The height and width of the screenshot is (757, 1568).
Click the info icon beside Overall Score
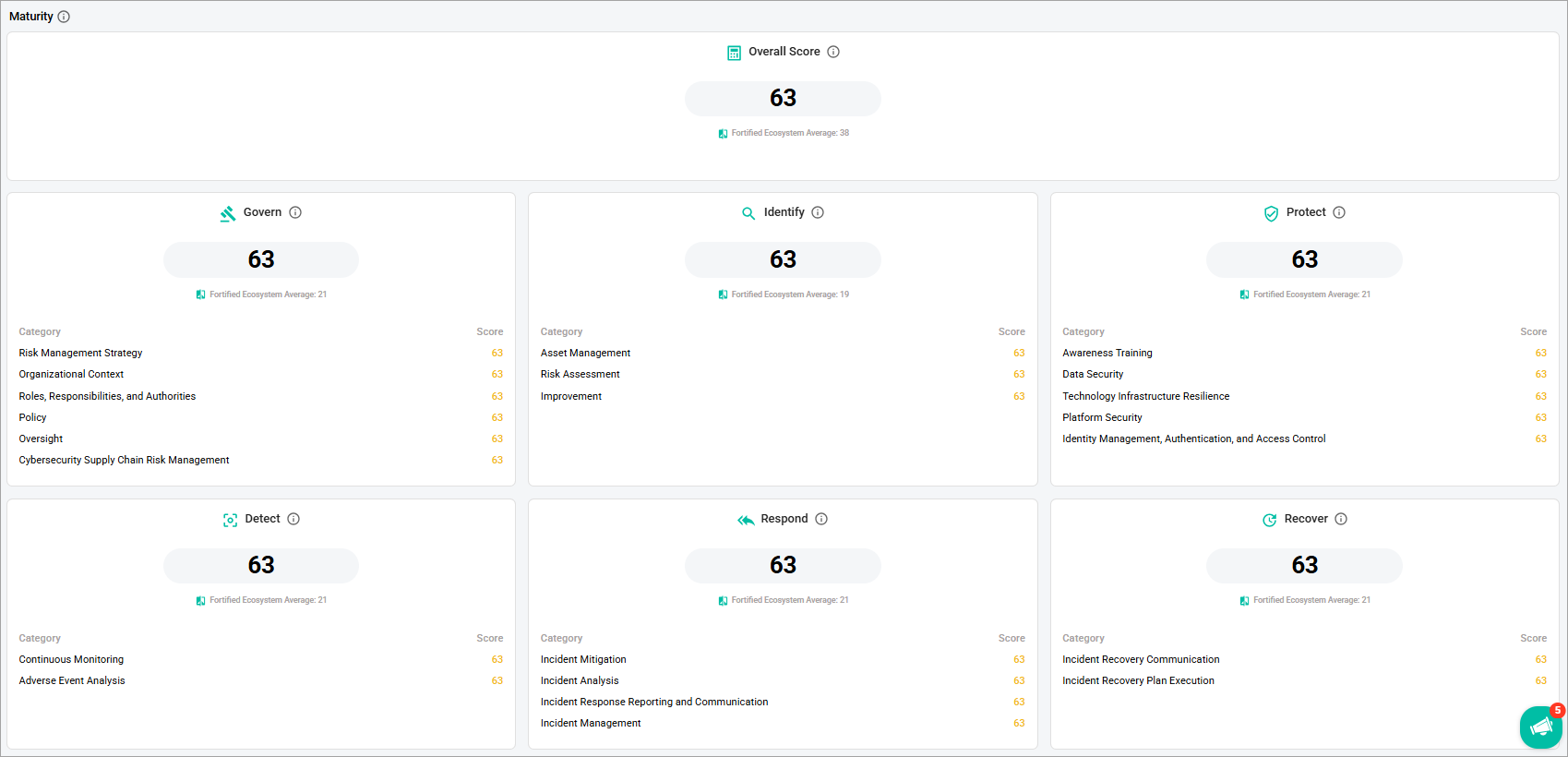coord(833,52)
